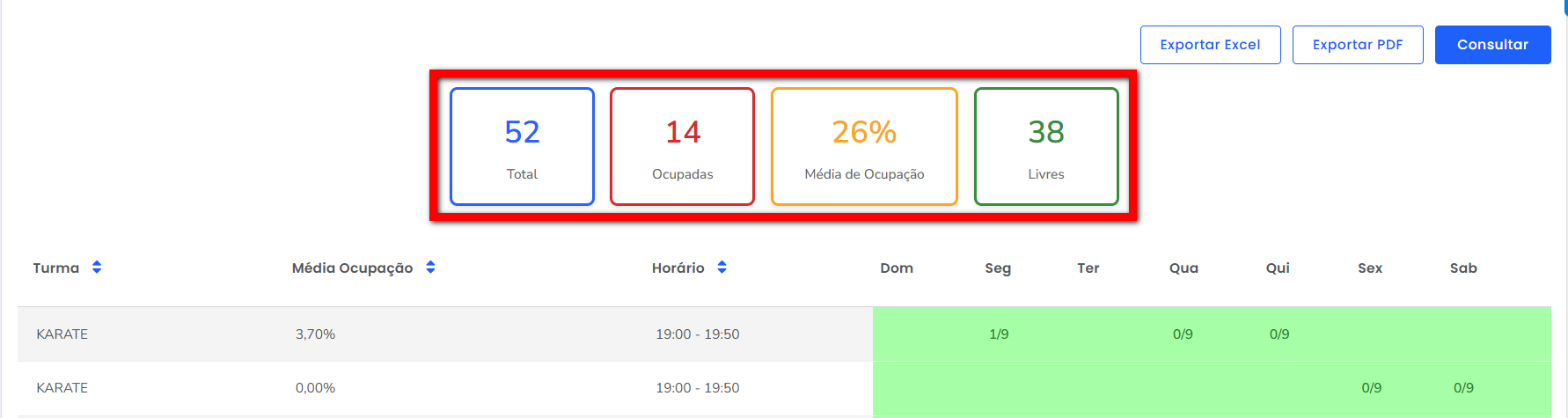Select the Total 52 summary card
This screenshot has width=1568, height=418.
point(522,147)
